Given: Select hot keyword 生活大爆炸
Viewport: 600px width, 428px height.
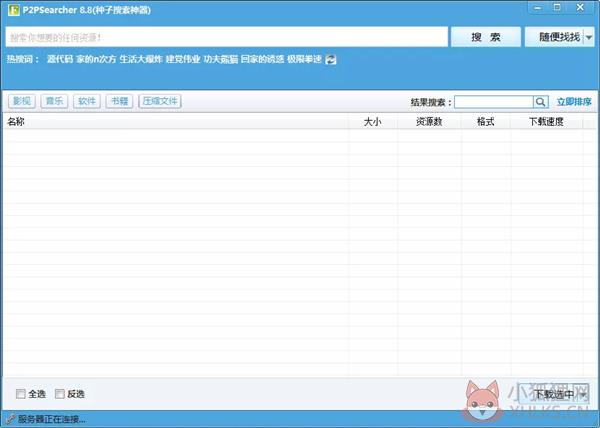Looking at the screenshot, I should (141, 59).
